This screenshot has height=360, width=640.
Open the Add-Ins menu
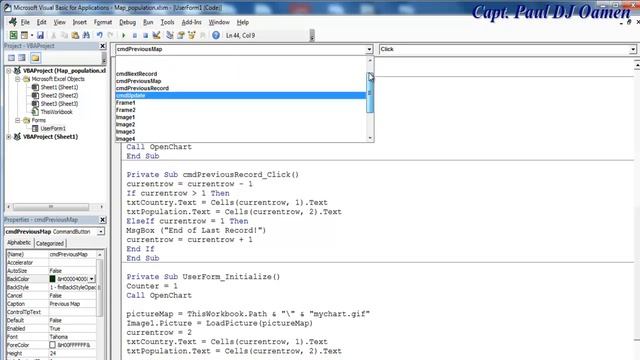point(191,22)
